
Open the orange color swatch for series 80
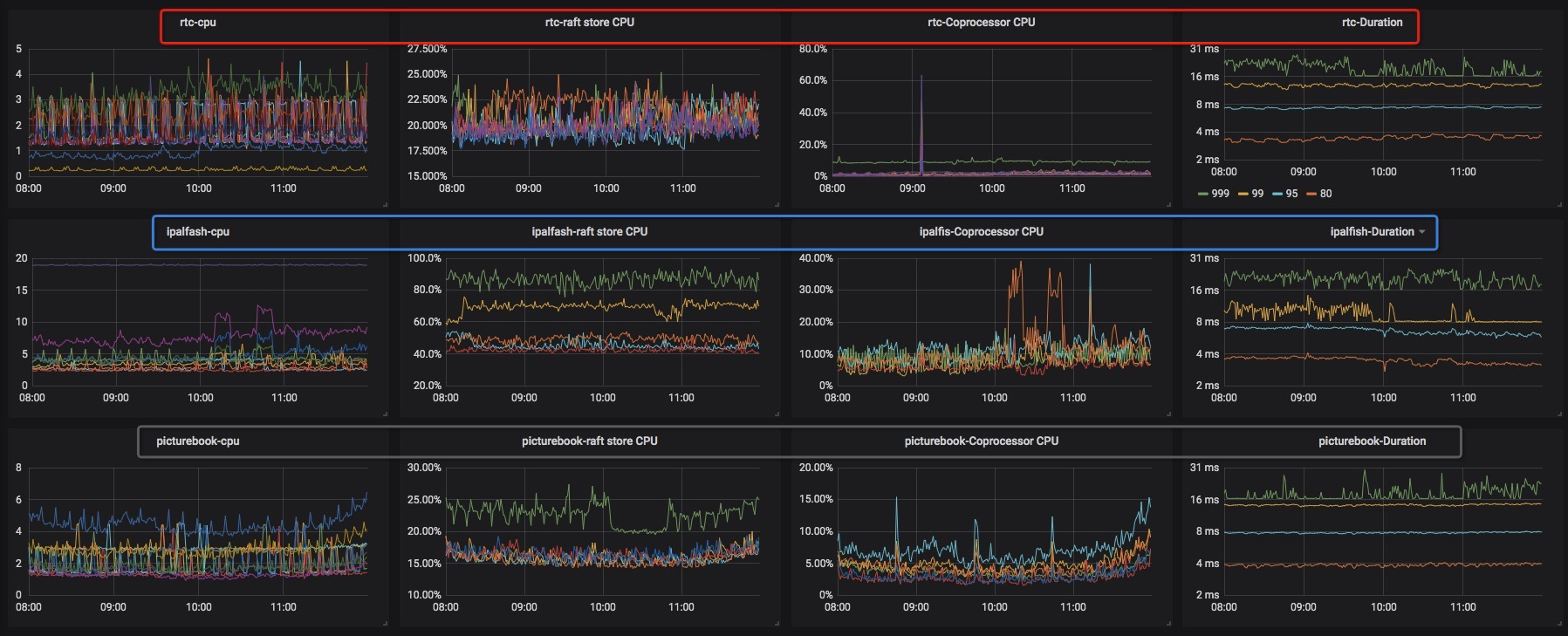pos(1311,194)
